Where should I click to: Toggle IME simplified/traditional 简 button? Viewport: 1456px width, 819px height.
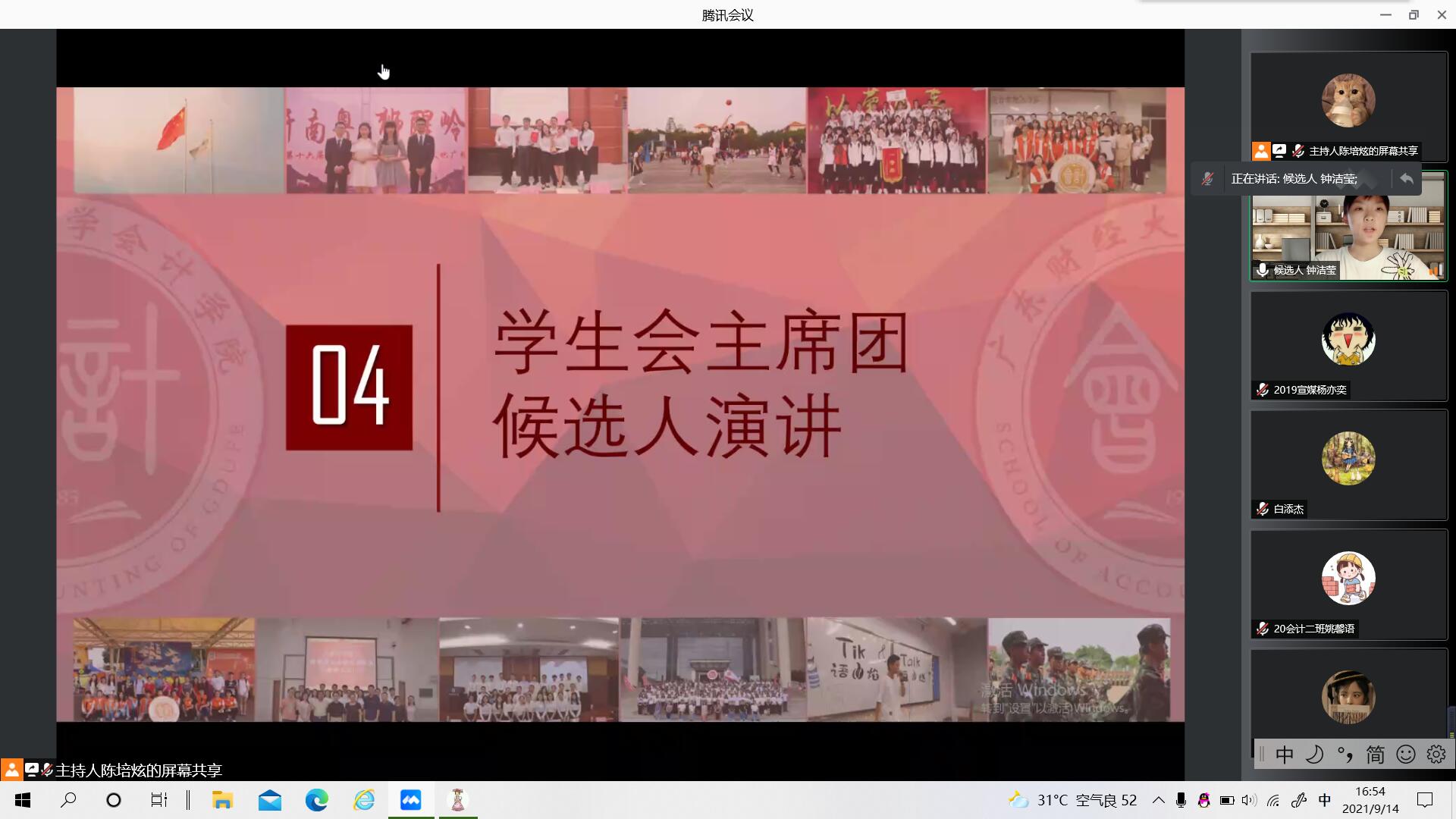coord(1375,754)
